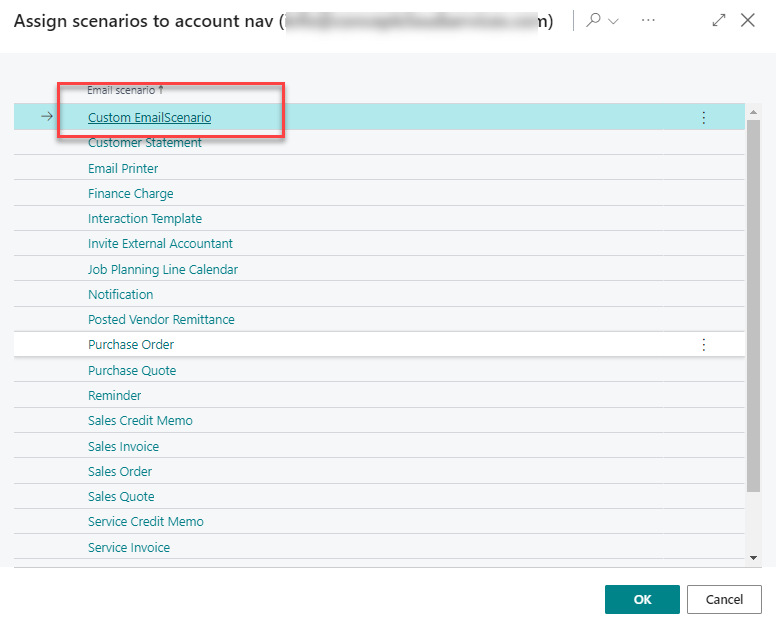
Task: Select the Service Invoice scenario
Action: [x=129, y=547]
